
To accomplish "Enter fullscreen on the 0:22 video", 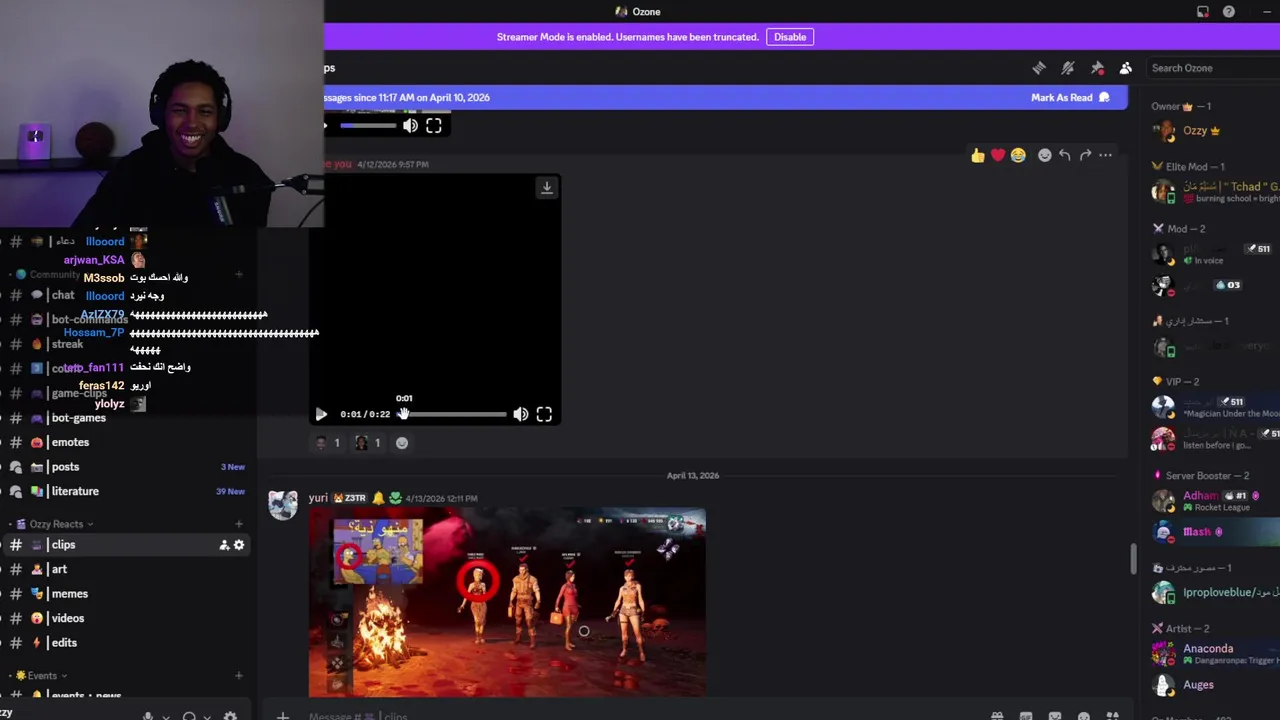I will [544, 414].
